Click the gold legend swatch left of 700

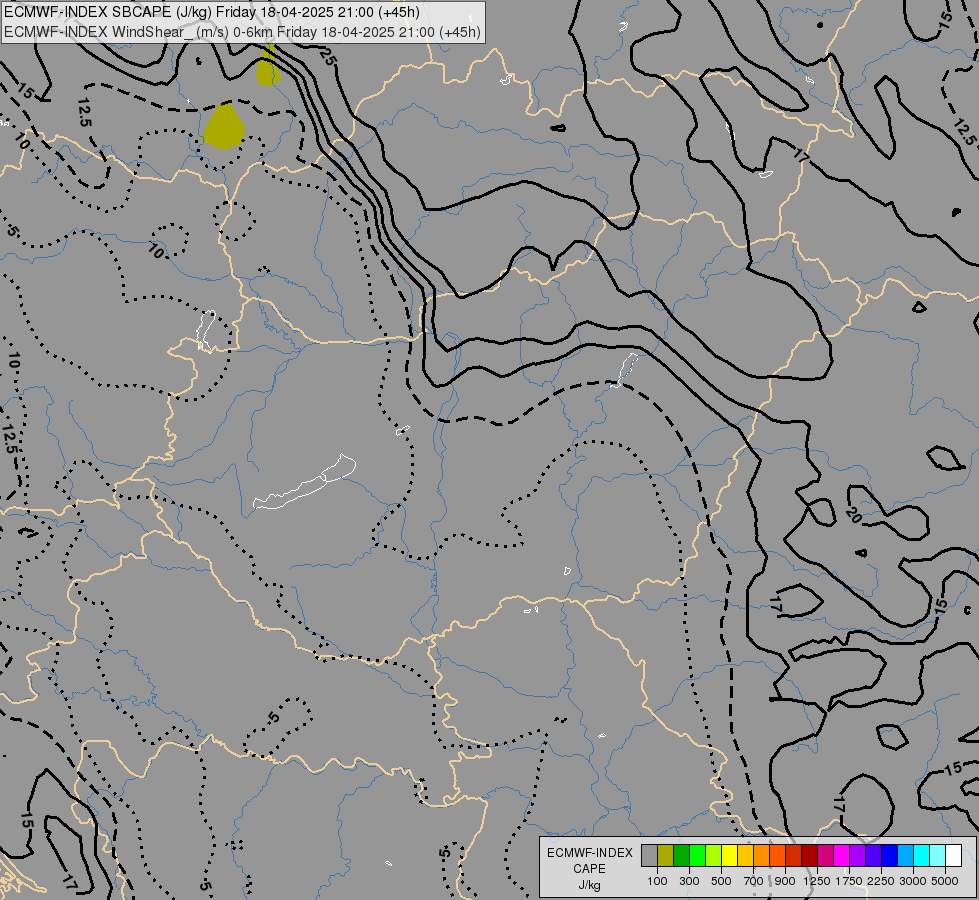745,856
